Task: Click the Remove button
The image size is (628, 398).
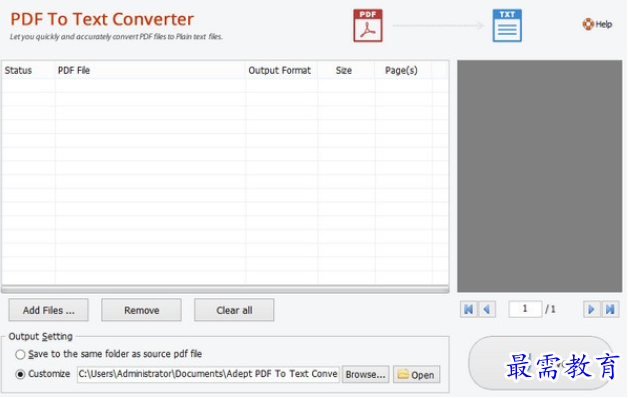Action: (141, 310)
